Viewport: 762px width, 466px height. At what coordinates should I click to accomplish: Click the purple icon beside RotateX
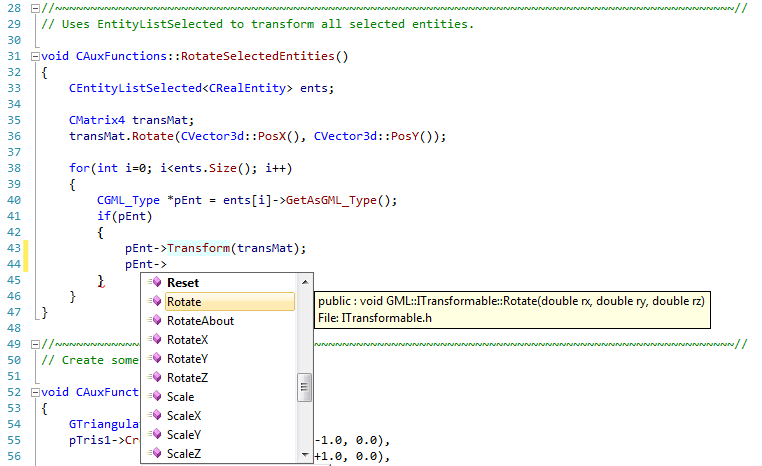click(155, 340)
